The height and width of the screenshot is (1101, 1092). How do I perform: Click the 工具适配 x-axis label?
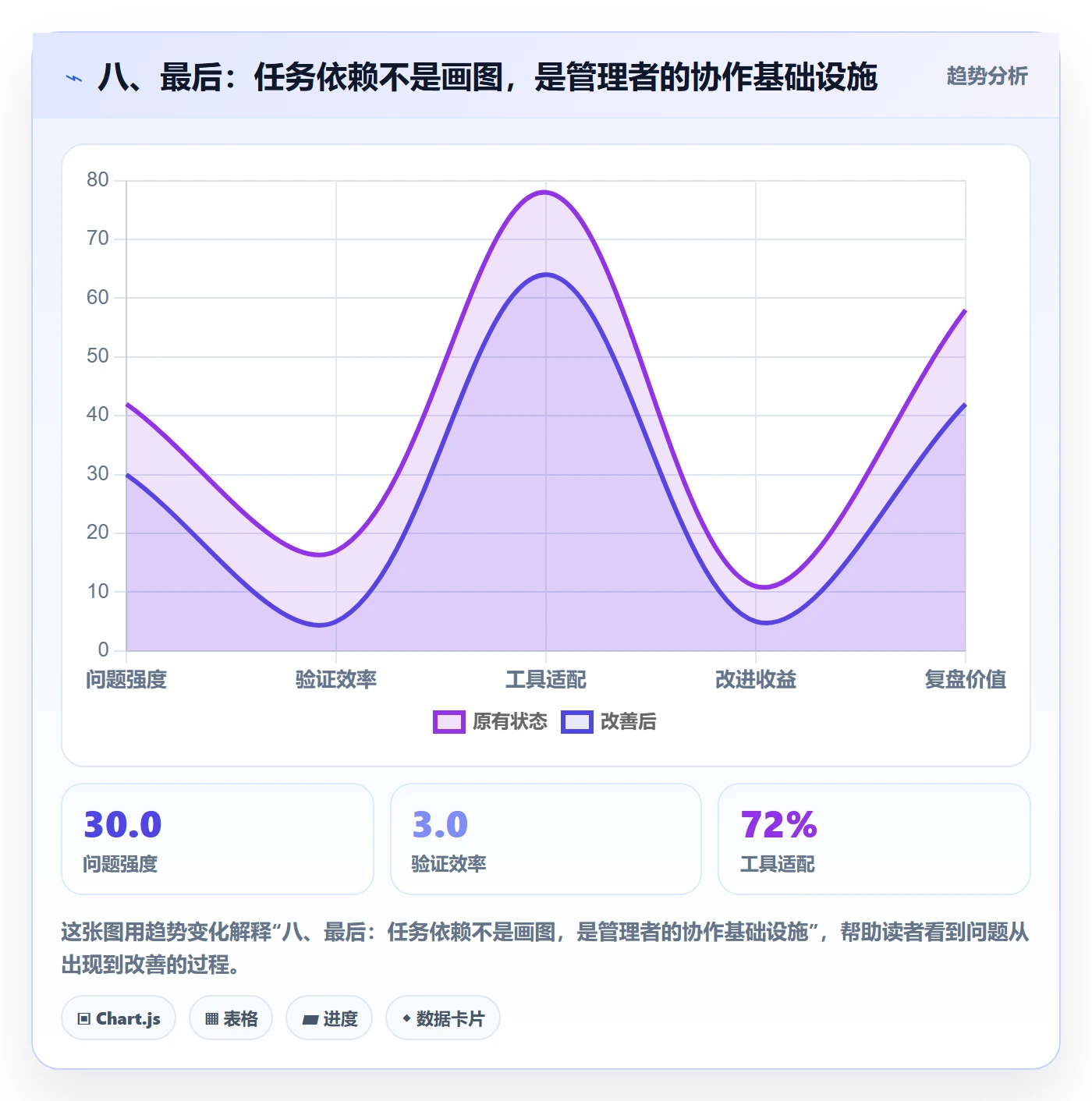546,680
